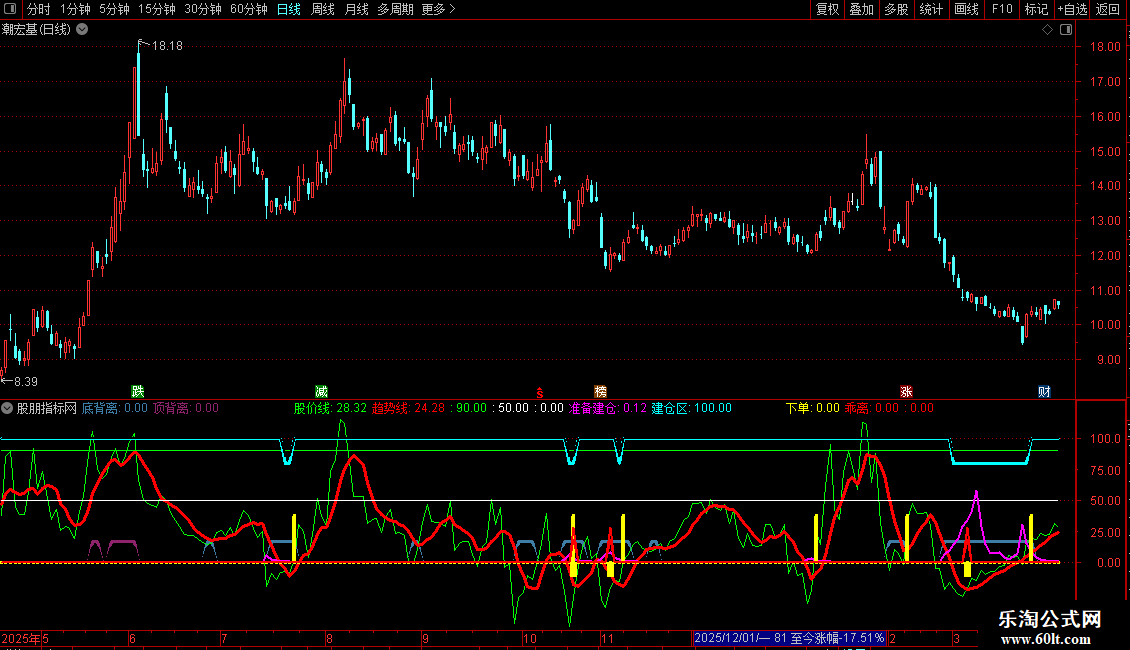
Task: Click the diamond marker icon
Action: (1047, 30)
